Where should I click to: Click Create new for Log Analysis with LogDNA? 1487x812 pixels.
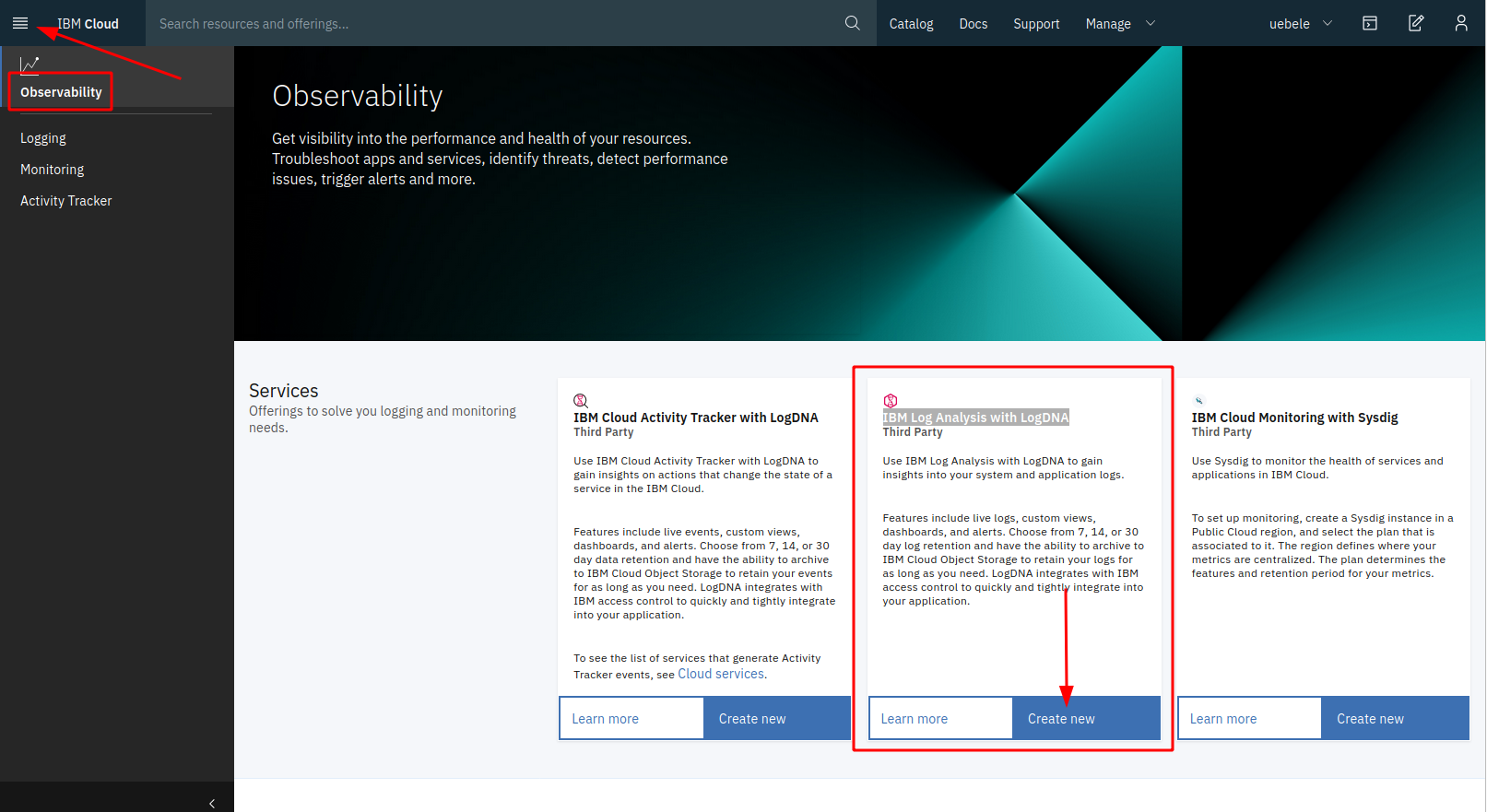(1087, 718)
